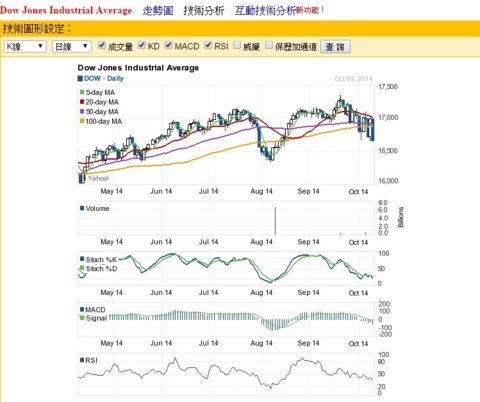Click the Stoch %D legend marker
This screenshot has width=480, height=402.
[82, 268]
